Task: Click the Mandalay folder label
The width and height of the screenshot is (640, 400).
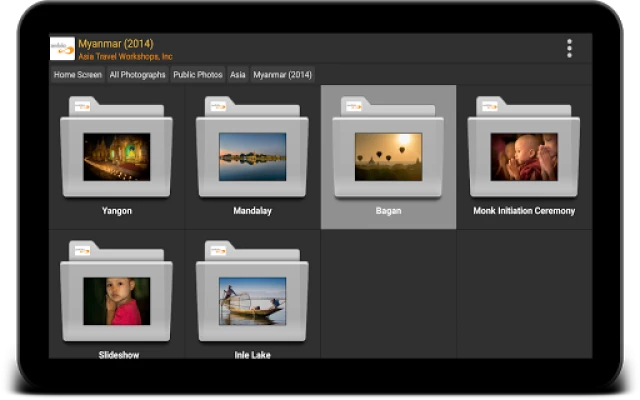Action: click(252, 211)
